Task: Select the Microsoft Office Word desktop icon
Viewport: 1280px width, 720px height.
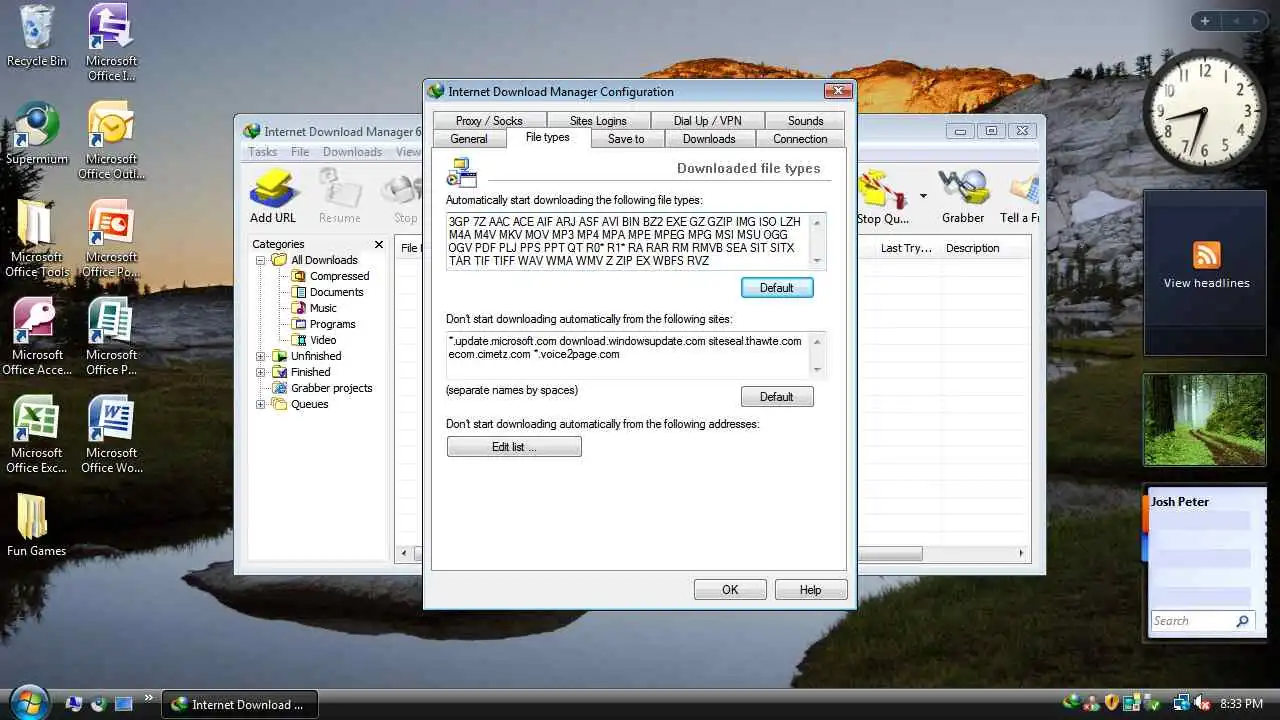Action: (111, 435)
